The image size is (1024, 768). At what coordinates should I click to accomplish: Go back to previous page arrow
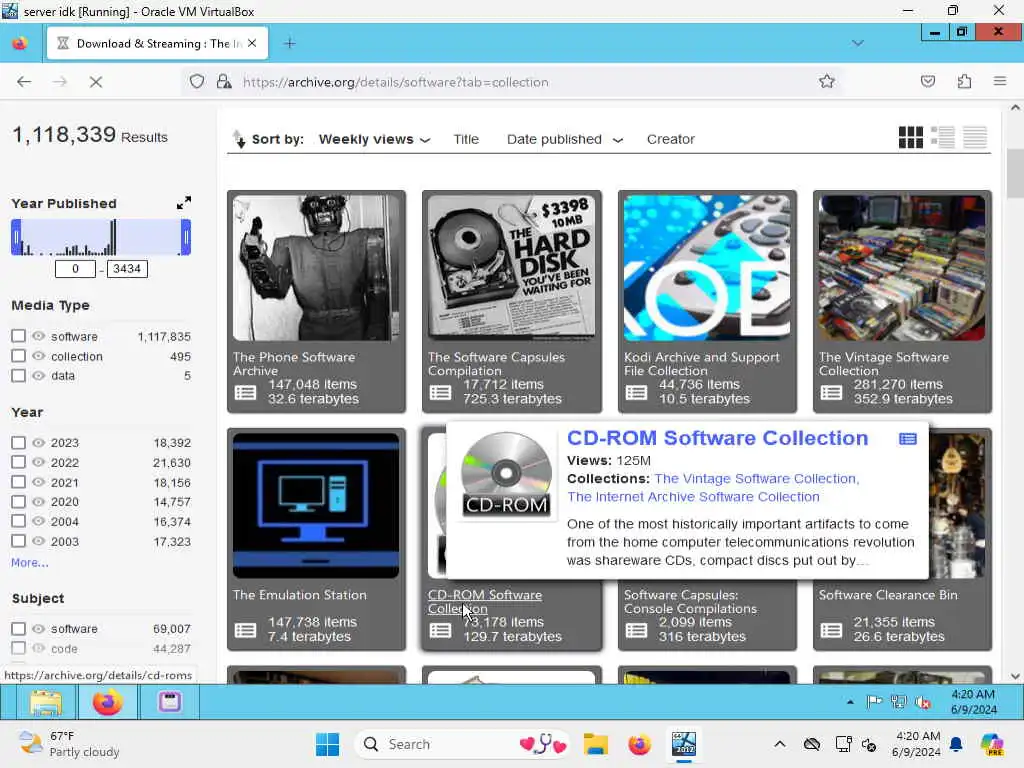tap(24, 82)
